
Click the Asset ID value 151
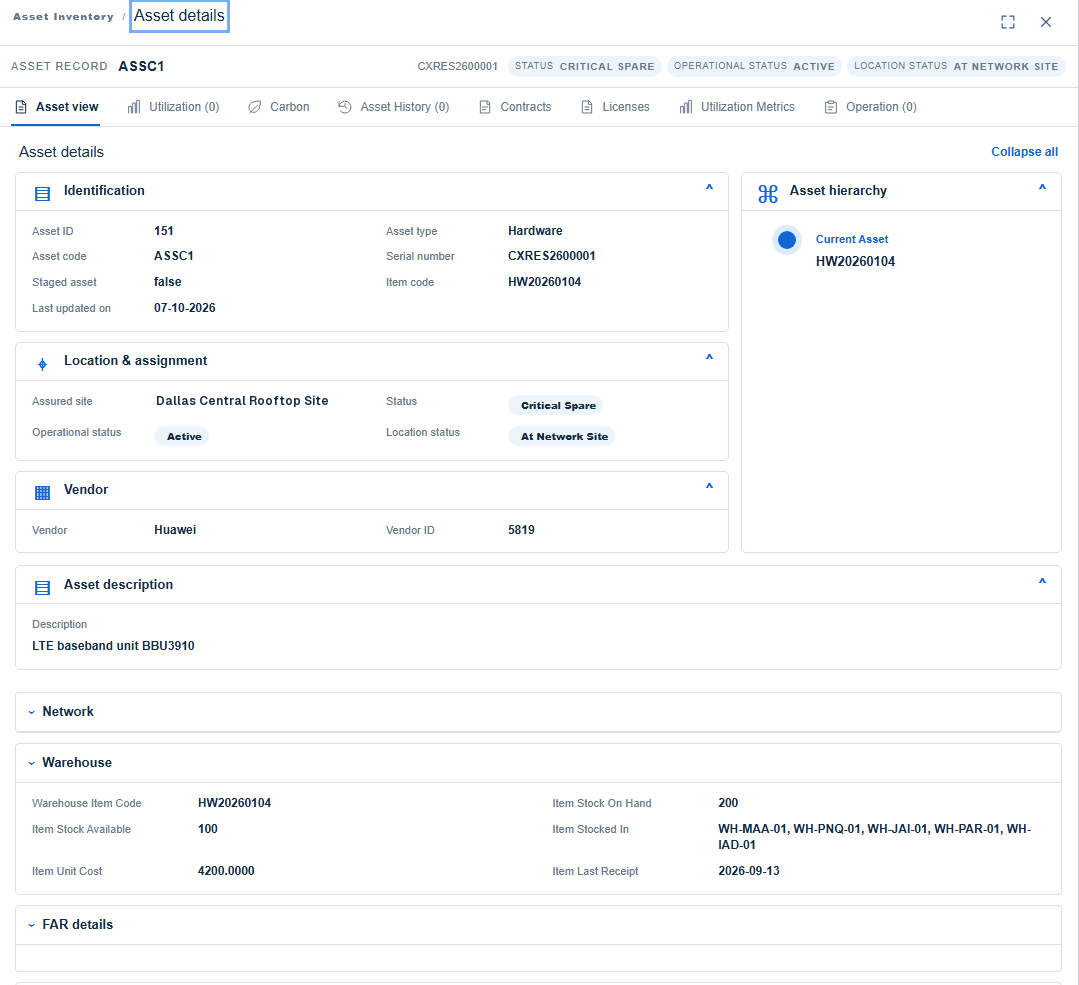click(x=164, y=231)
